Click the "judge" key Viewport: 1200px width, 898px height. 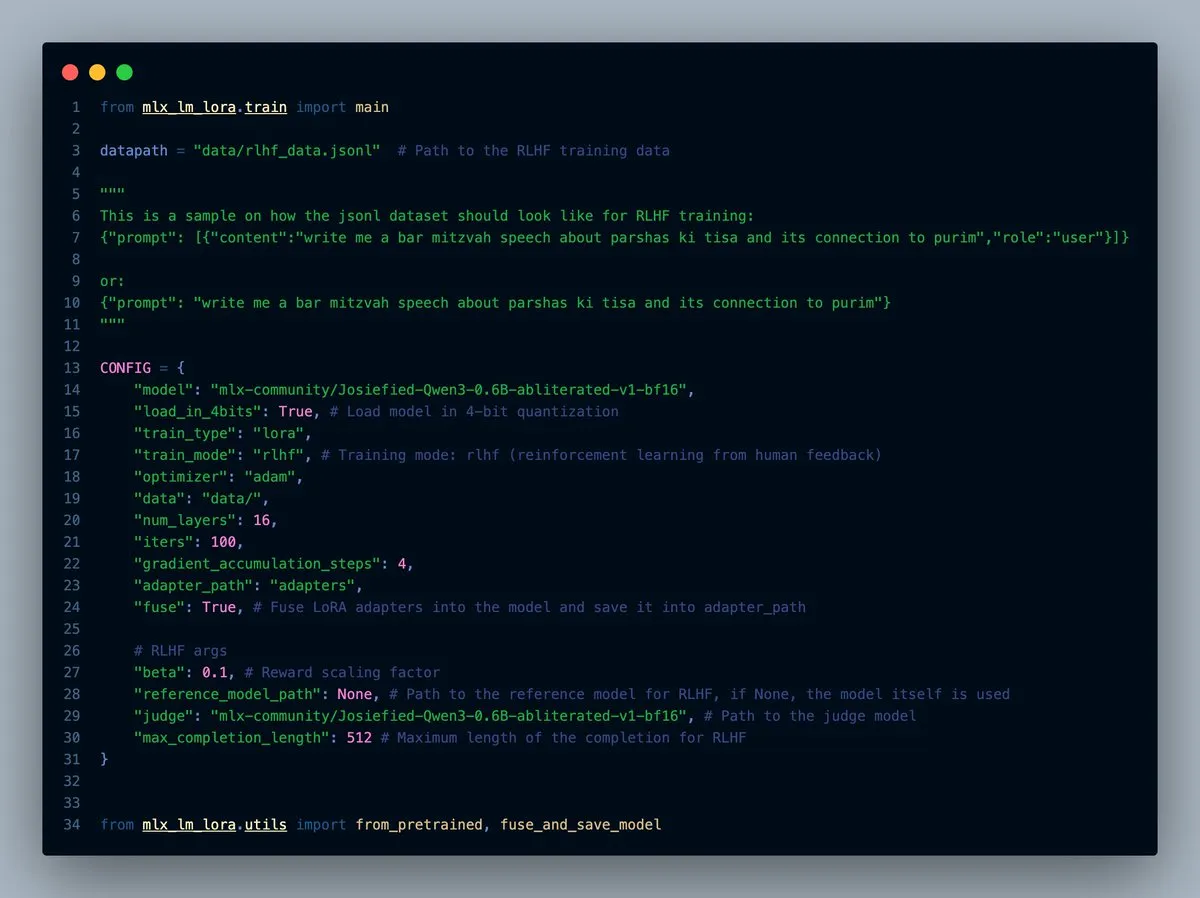coord(164,716)
